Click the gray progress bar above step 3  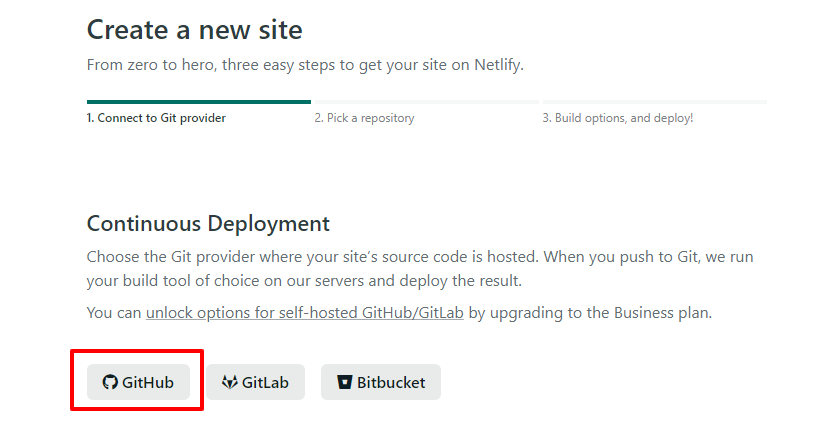tap(654, 101)
